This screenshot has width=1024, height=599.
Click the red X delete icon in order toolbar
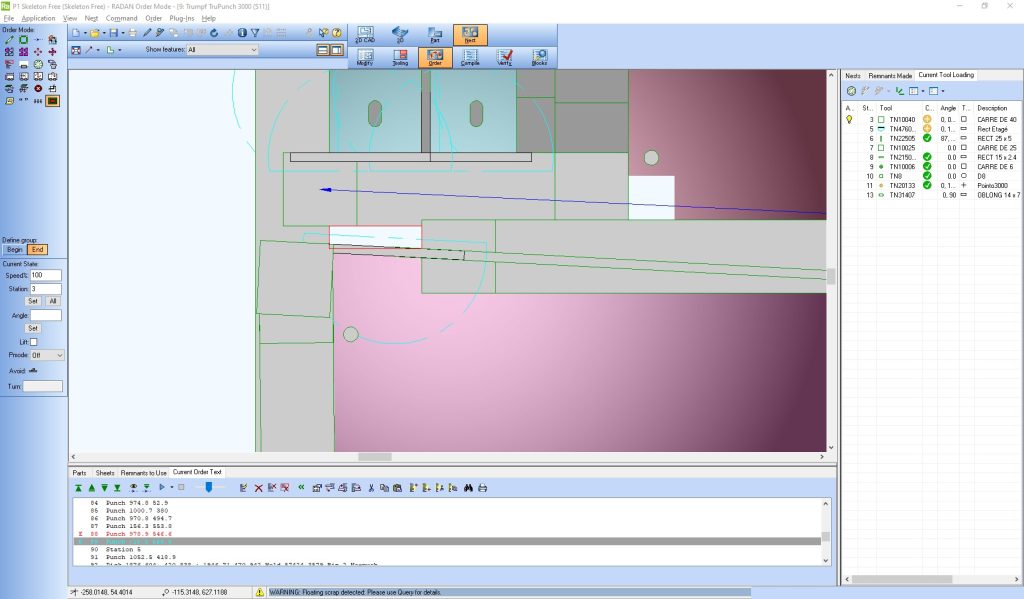click(258, 487)
